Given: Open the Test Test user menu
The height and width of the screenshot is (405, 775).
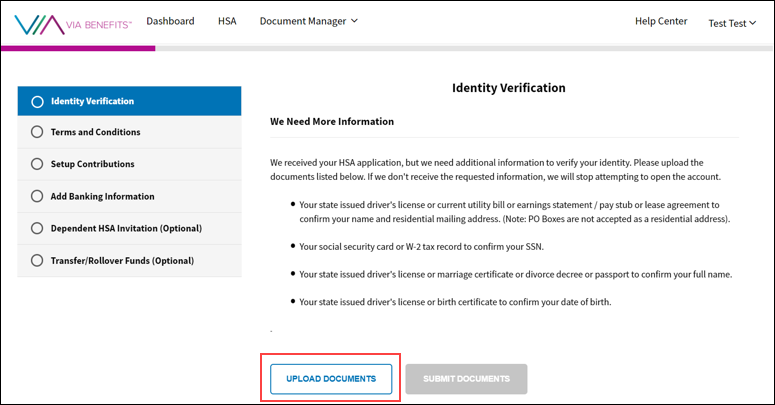Looking at the screenshot, I should (x=732, y=23).
